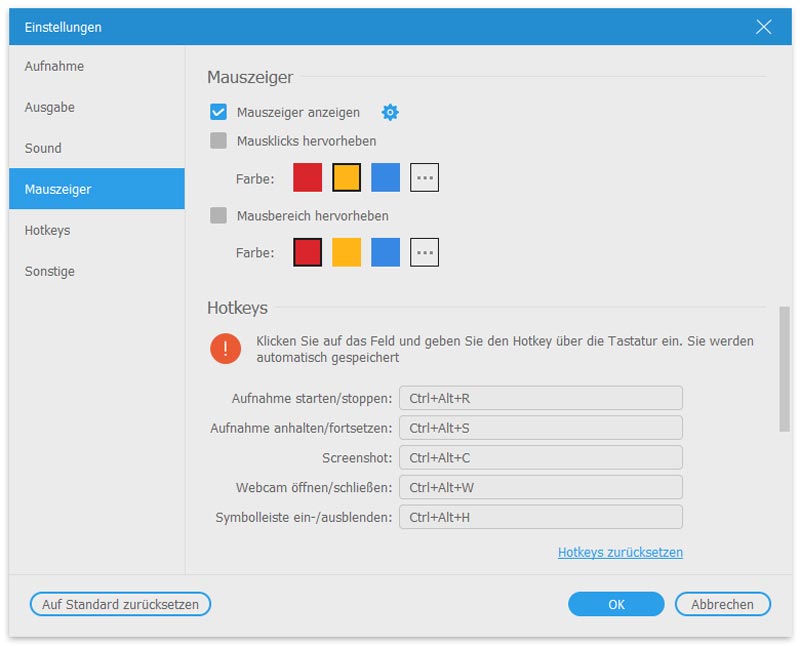This screenshot has width=800, height=646.
Task: Enable Mausklicks hervorheben checkbox
Action: coord(218,141)
